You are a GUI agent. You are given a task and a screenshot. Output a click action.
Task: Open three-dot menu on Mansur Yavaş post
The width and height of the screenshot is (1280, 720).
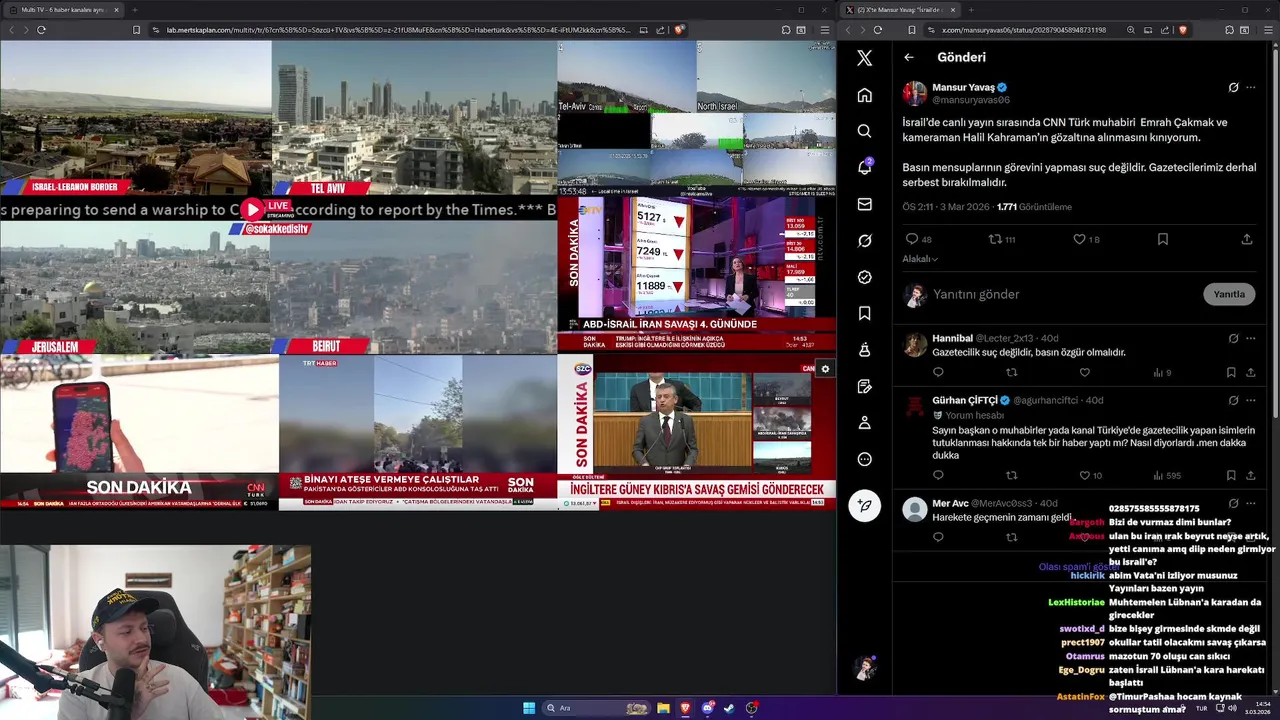tap(1251, 88)
